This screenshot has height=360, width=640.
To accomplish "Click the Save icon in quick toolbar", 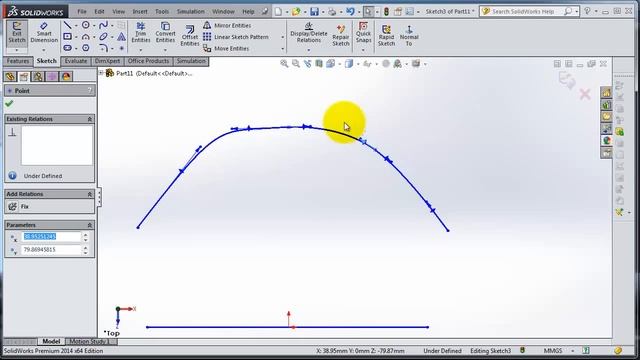I will [x=314, y=11].
